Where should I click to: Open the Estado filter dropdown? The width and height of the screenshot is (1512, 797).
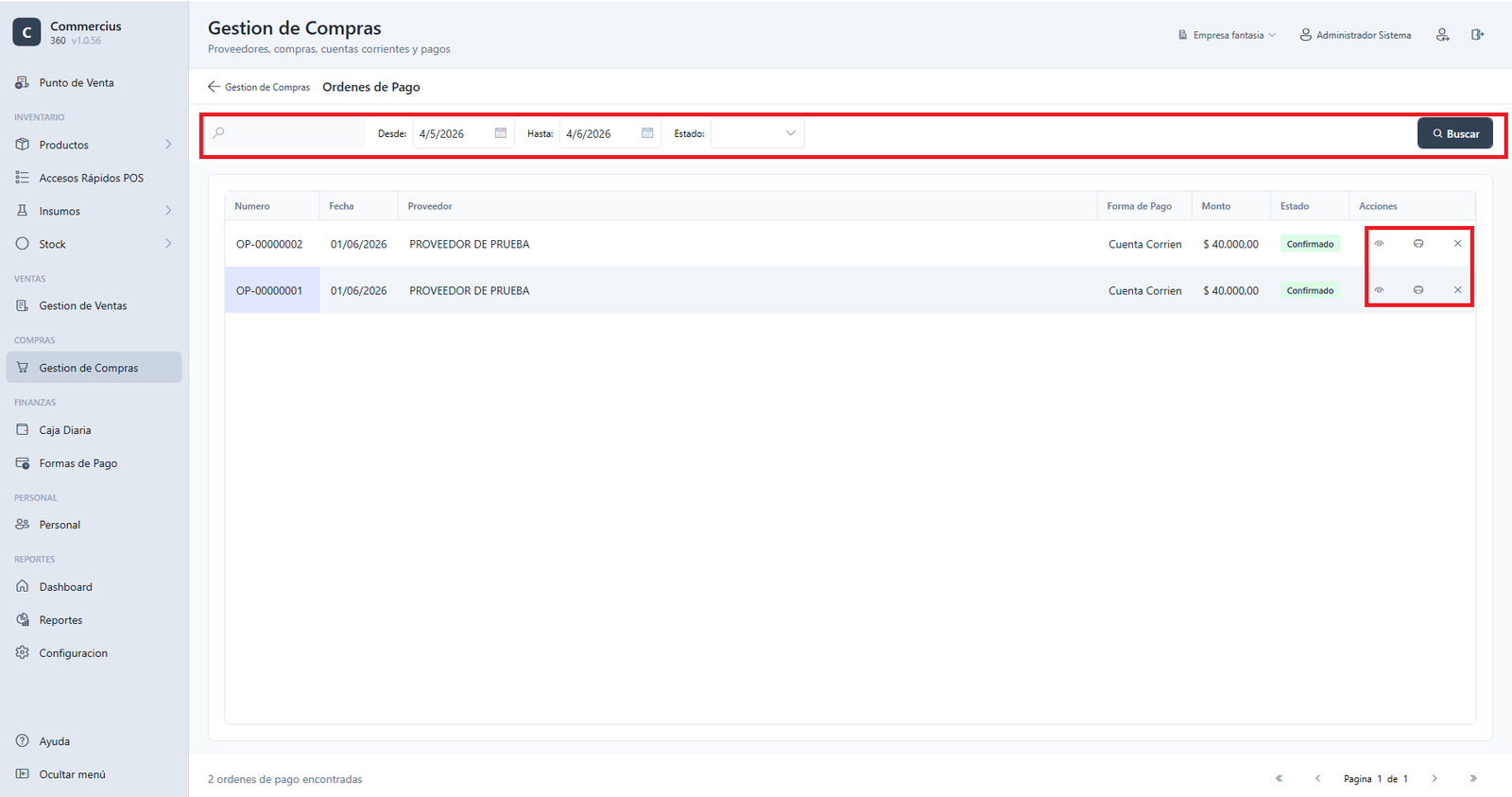pyautogui.click(x=757, y=133)
